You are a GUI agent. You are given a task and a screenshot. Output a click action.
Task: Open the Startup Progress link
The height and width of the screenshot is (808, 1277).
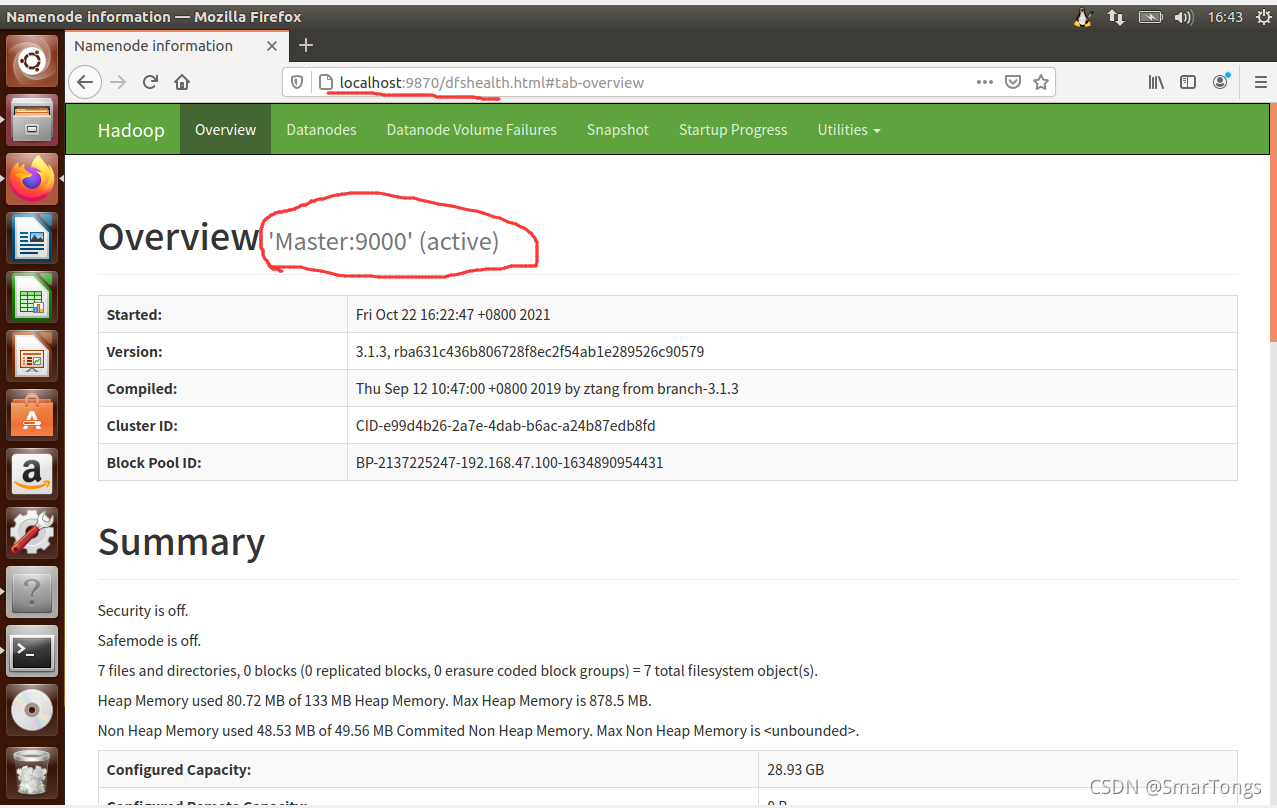tap(733, 129)
